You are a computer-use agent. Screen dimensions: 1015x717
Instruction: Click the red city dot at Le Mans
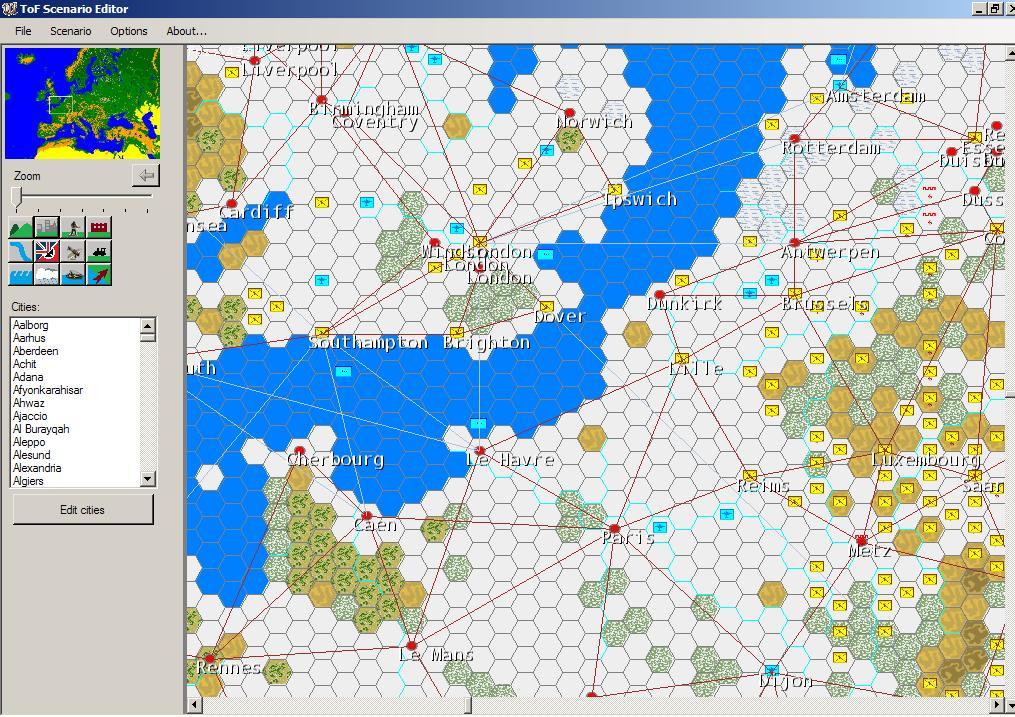pos(412,645)
